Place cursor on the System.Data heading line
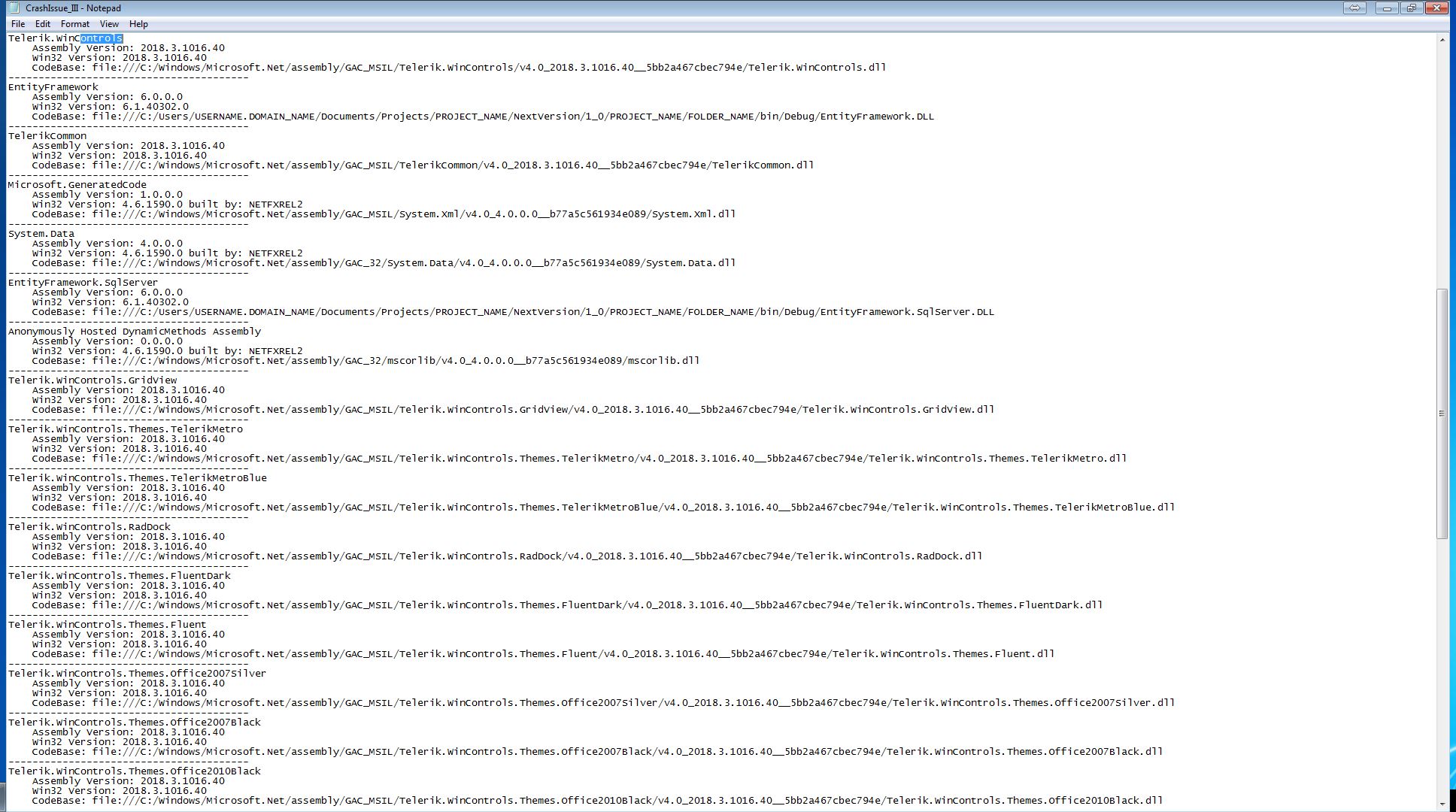 [41, 234]
